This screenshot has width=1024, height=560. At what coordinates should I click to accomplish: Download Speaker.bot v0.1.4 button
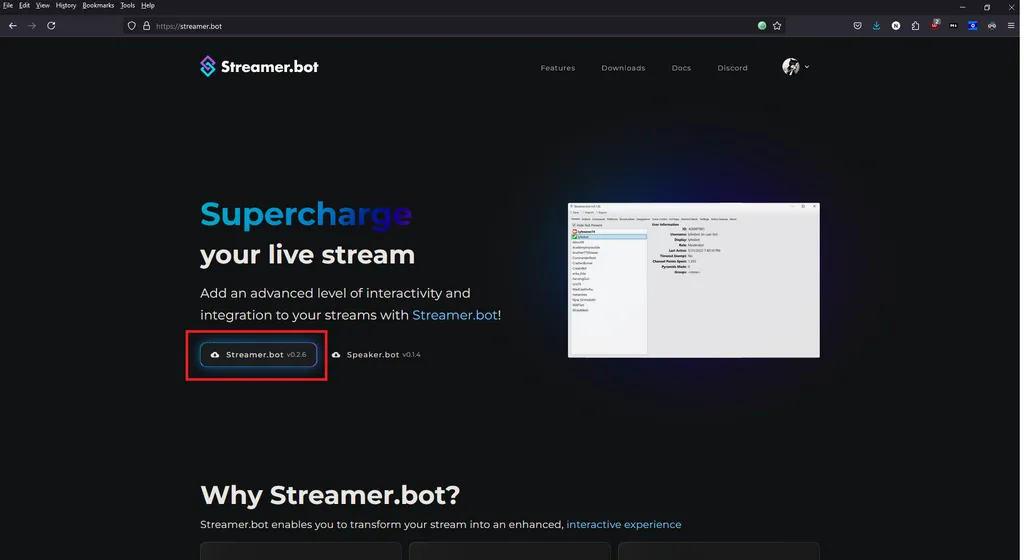[x=376, y=354]
